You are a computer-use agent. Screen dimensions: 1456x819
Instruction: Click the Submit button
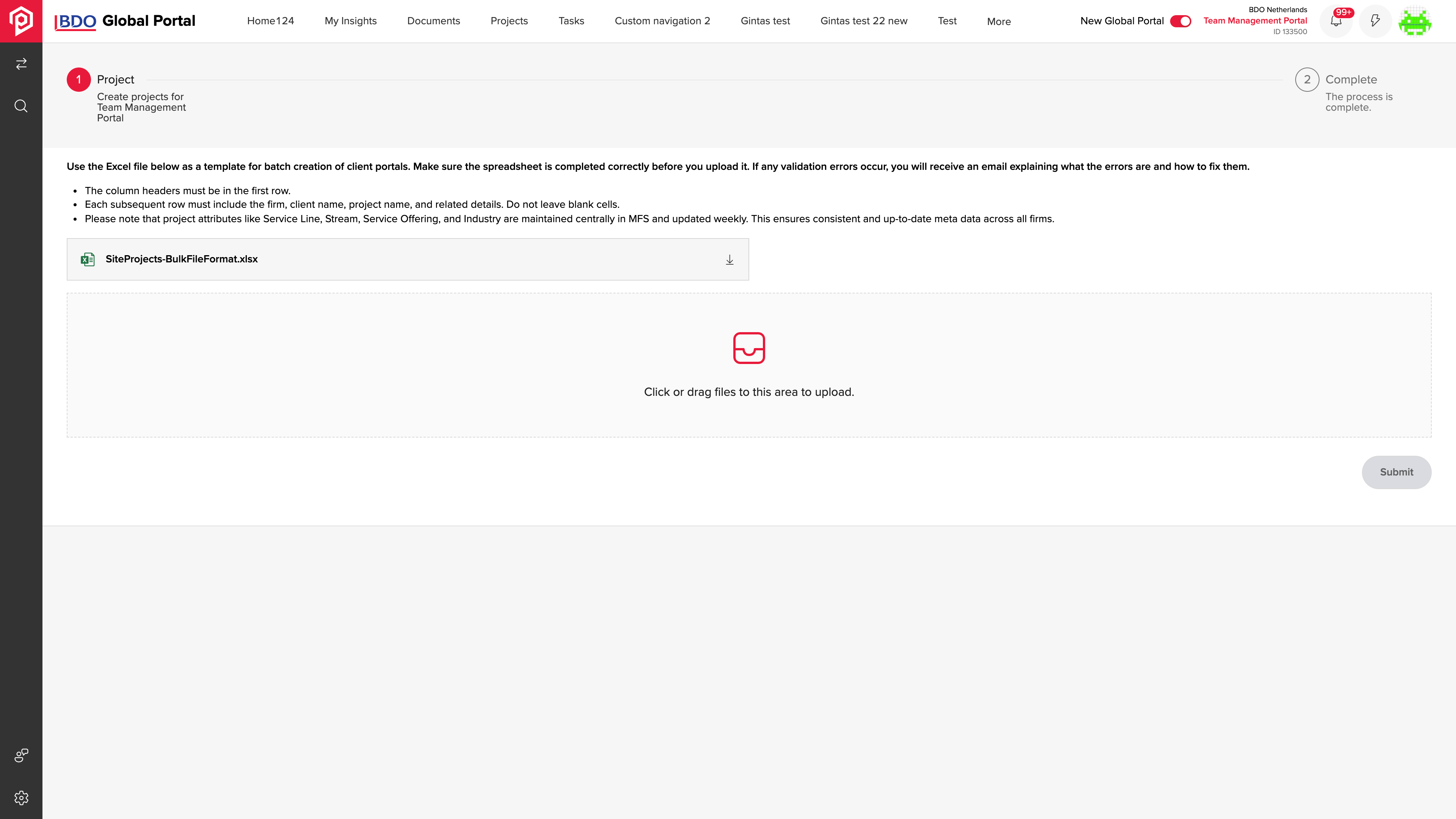[1396, 472]
